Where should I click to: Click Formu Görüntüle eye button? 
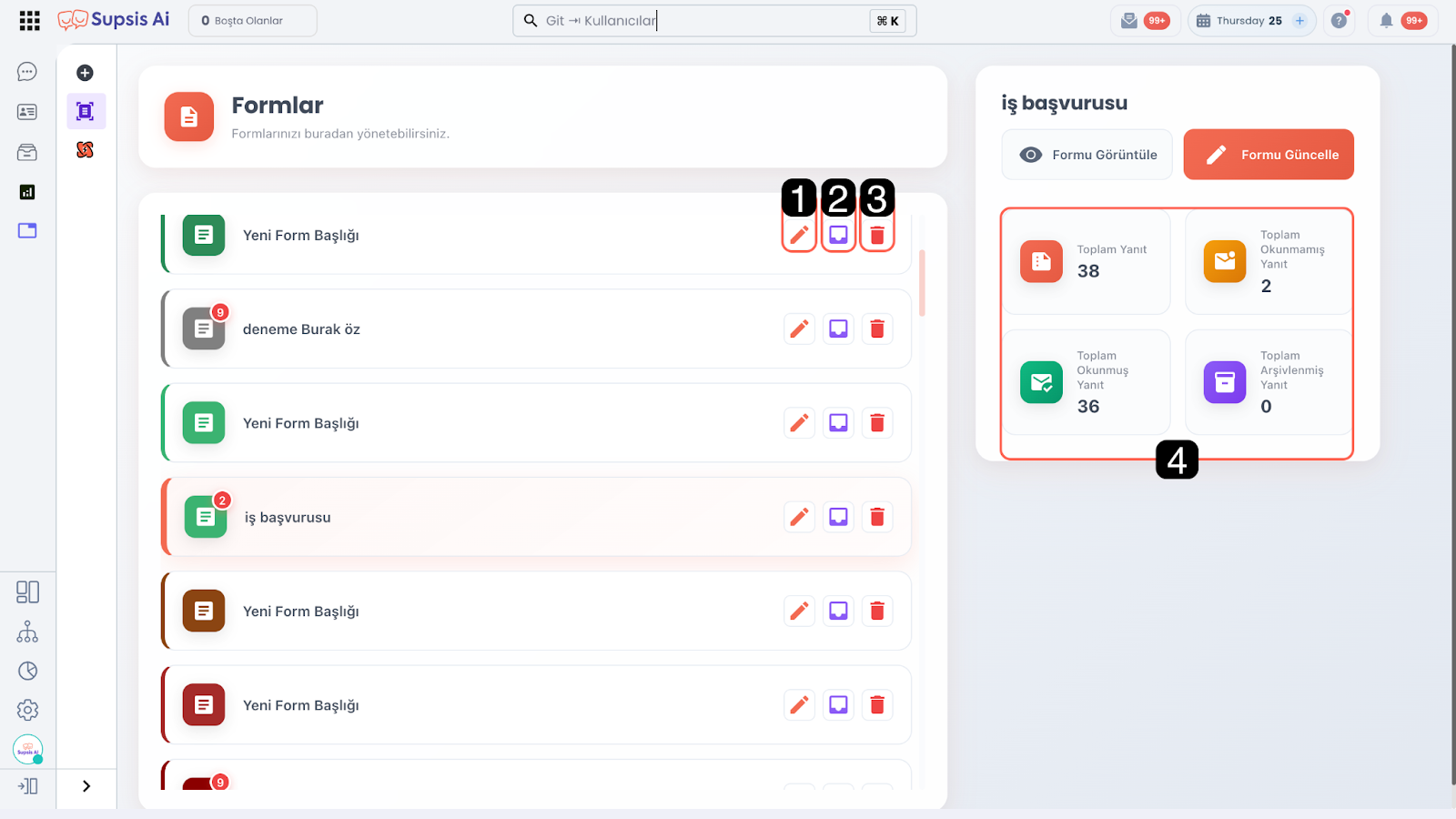point(1087,155)
